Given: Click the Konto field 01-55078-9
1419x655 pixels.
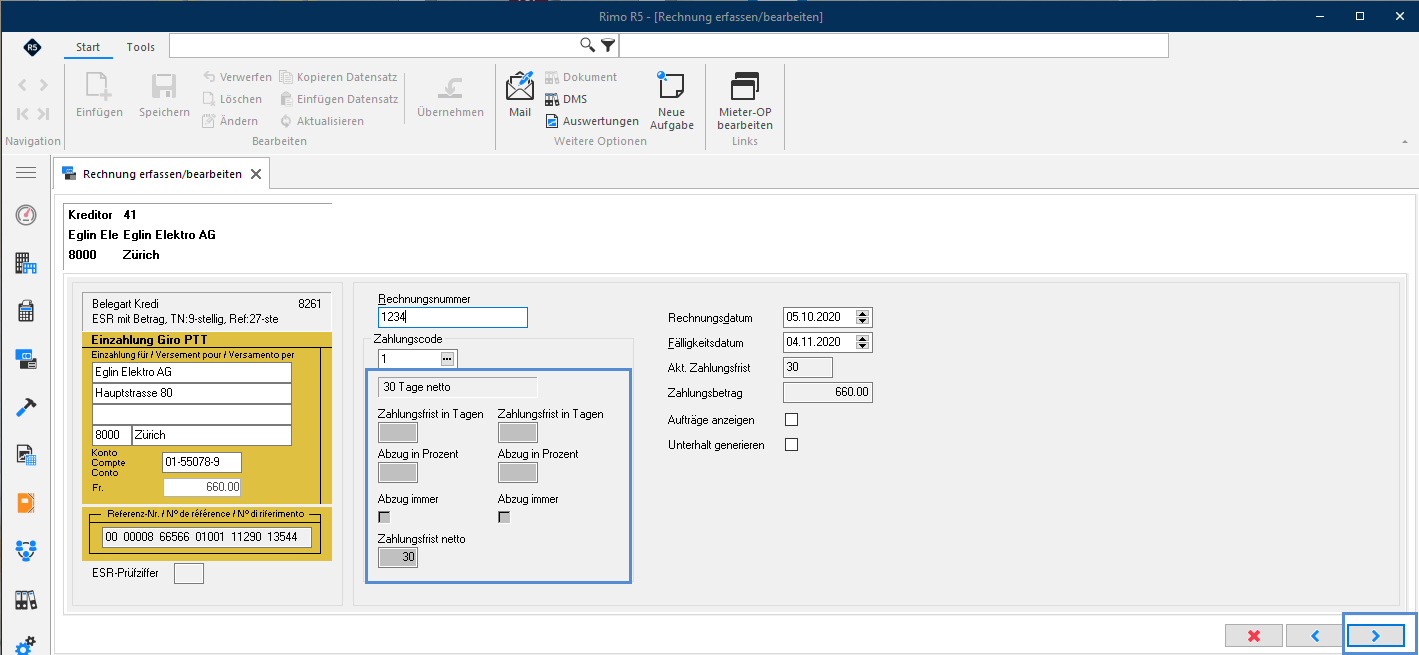Looking at the screenshot, I should click(x=201, y=463).
